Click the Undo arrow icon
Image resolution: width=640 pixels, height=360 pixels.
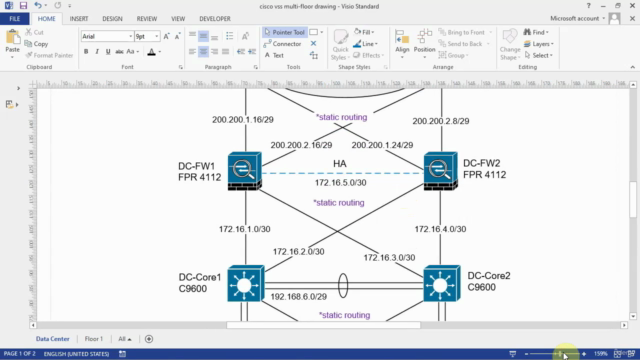pos(38,5)
